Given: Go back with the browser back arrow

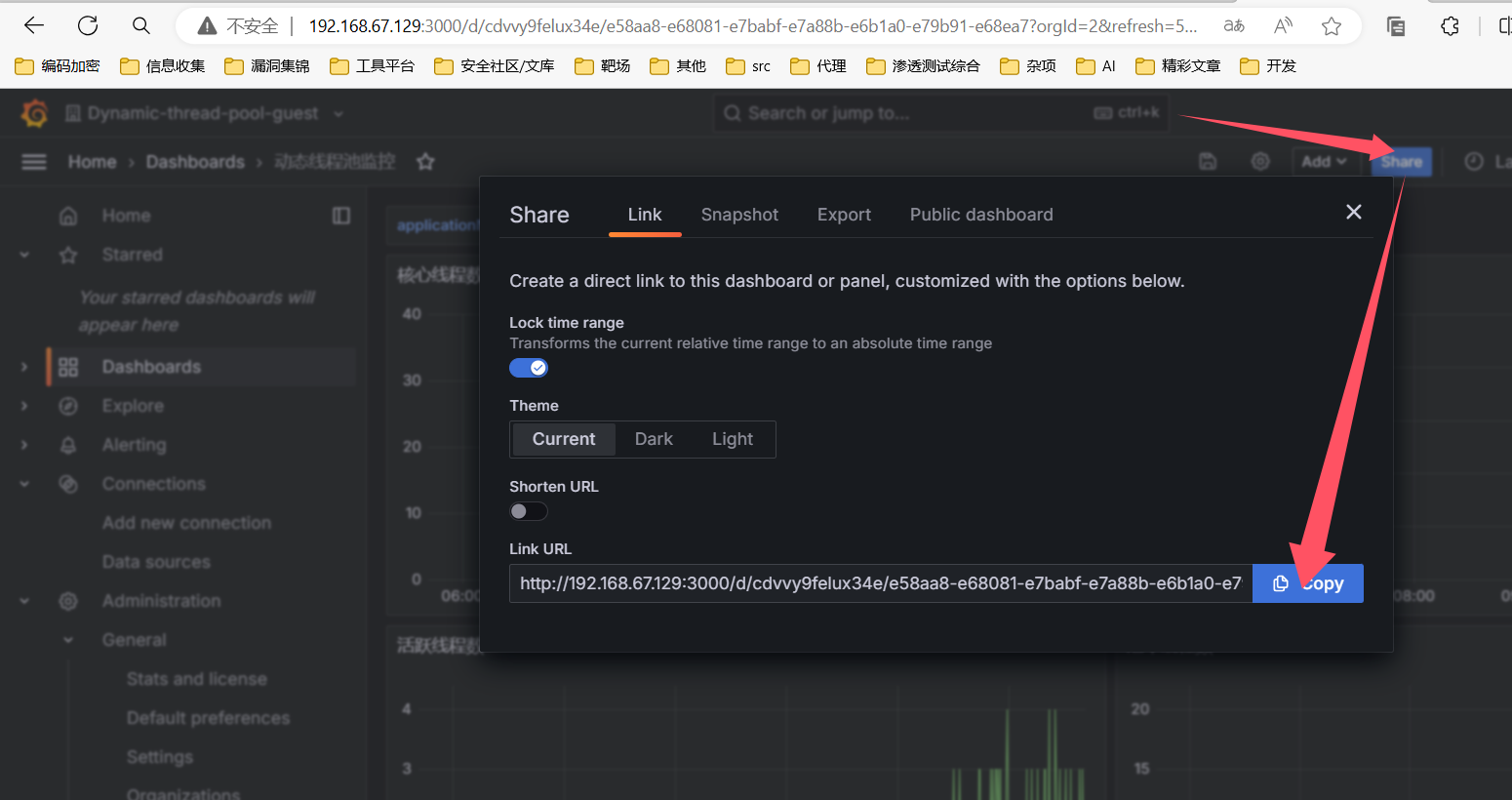Looking at the screenshot, I should point(34,25).
